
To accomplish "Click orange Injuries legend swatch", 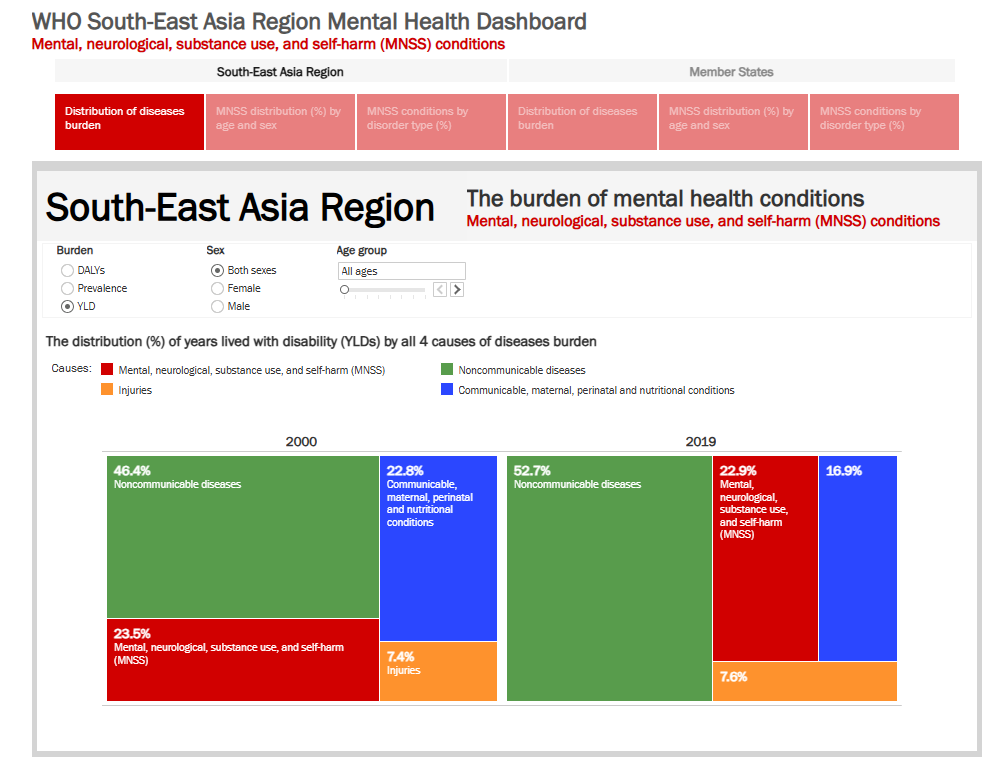I will (107, 389).
